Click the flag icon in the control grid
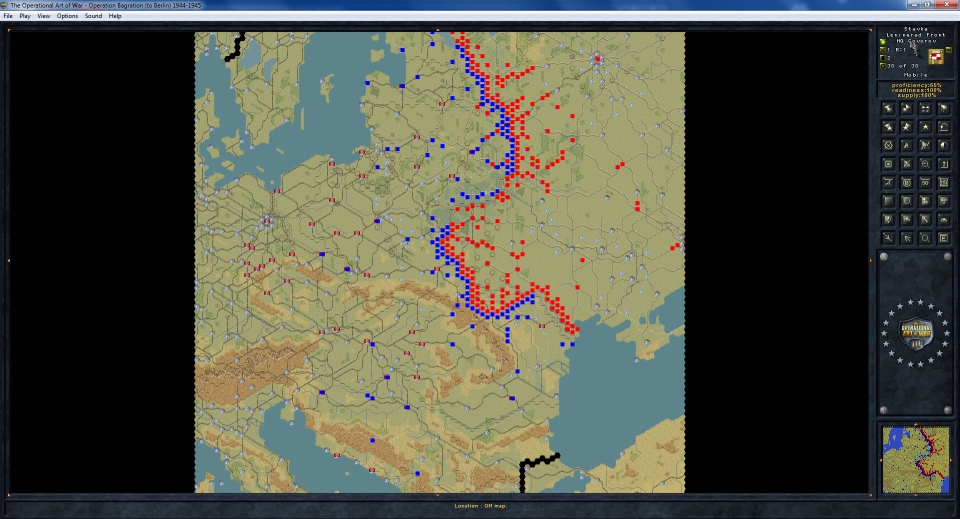The image size is (960, 519). pyautogui.click(x=943, y=108)
